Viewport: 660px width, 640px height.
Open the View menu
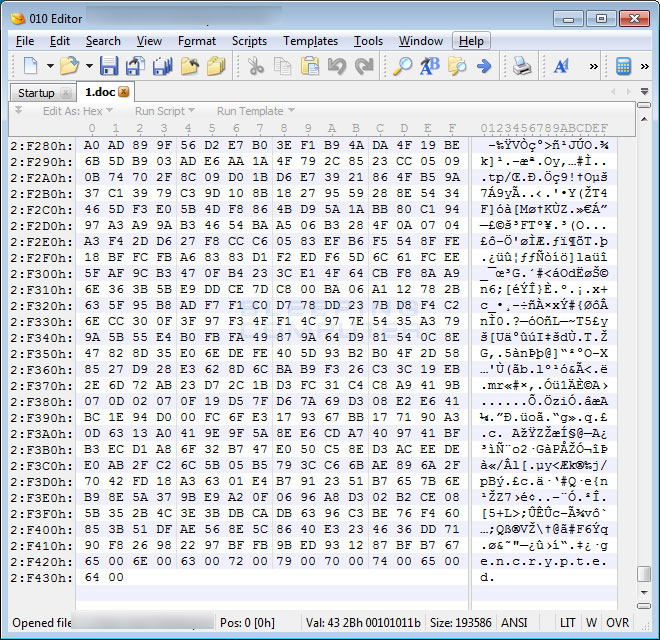pos(149,41)
